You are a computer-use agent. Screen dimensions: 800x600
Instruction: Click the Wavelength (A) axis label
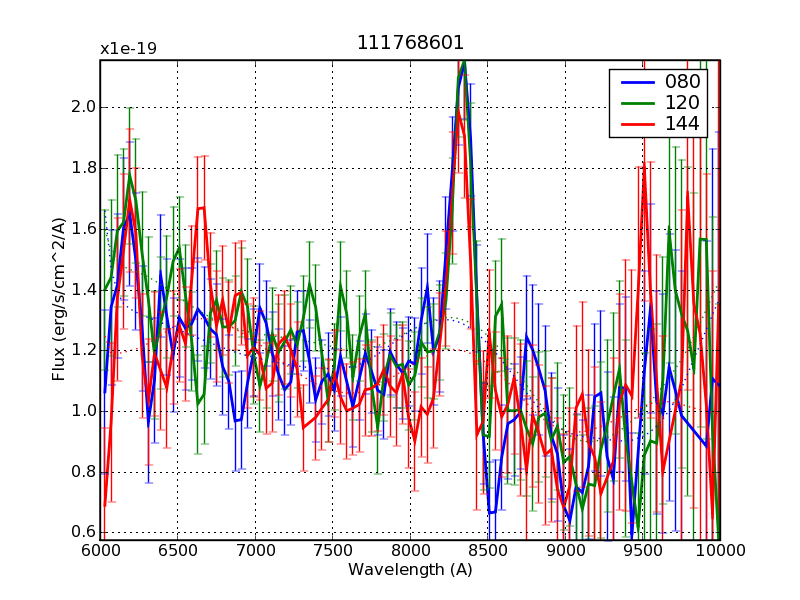(x=410, y=570)
